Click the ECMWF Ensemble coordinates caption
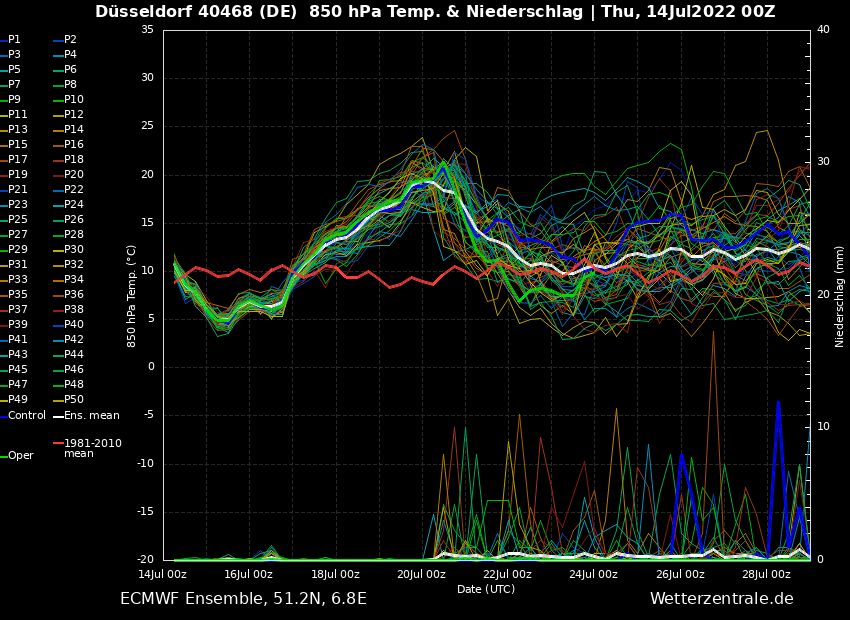The height and width of the screenshot is (620, 850). [243, 599]
